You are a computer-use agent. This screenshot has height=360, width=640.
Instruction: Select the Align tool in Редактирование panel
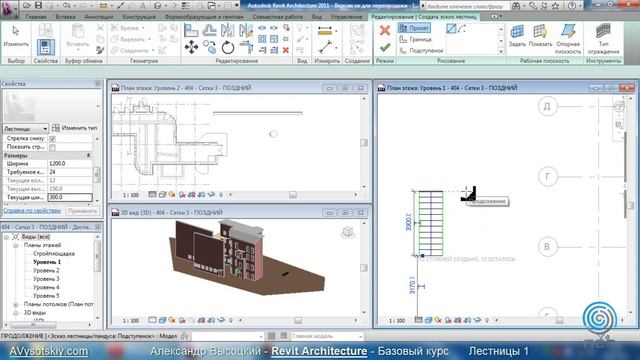(191, 31)
